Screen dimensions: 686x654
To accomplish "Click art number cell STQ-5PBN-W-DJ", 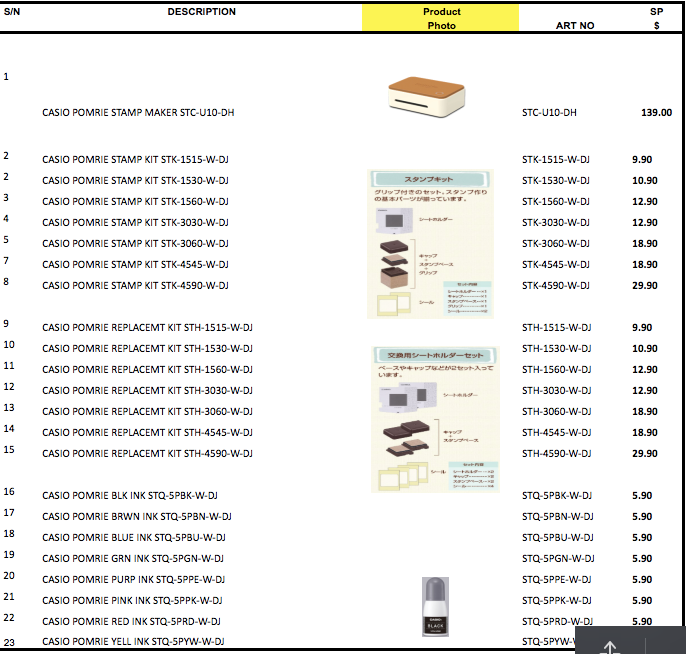I will [x=557, y=516].
